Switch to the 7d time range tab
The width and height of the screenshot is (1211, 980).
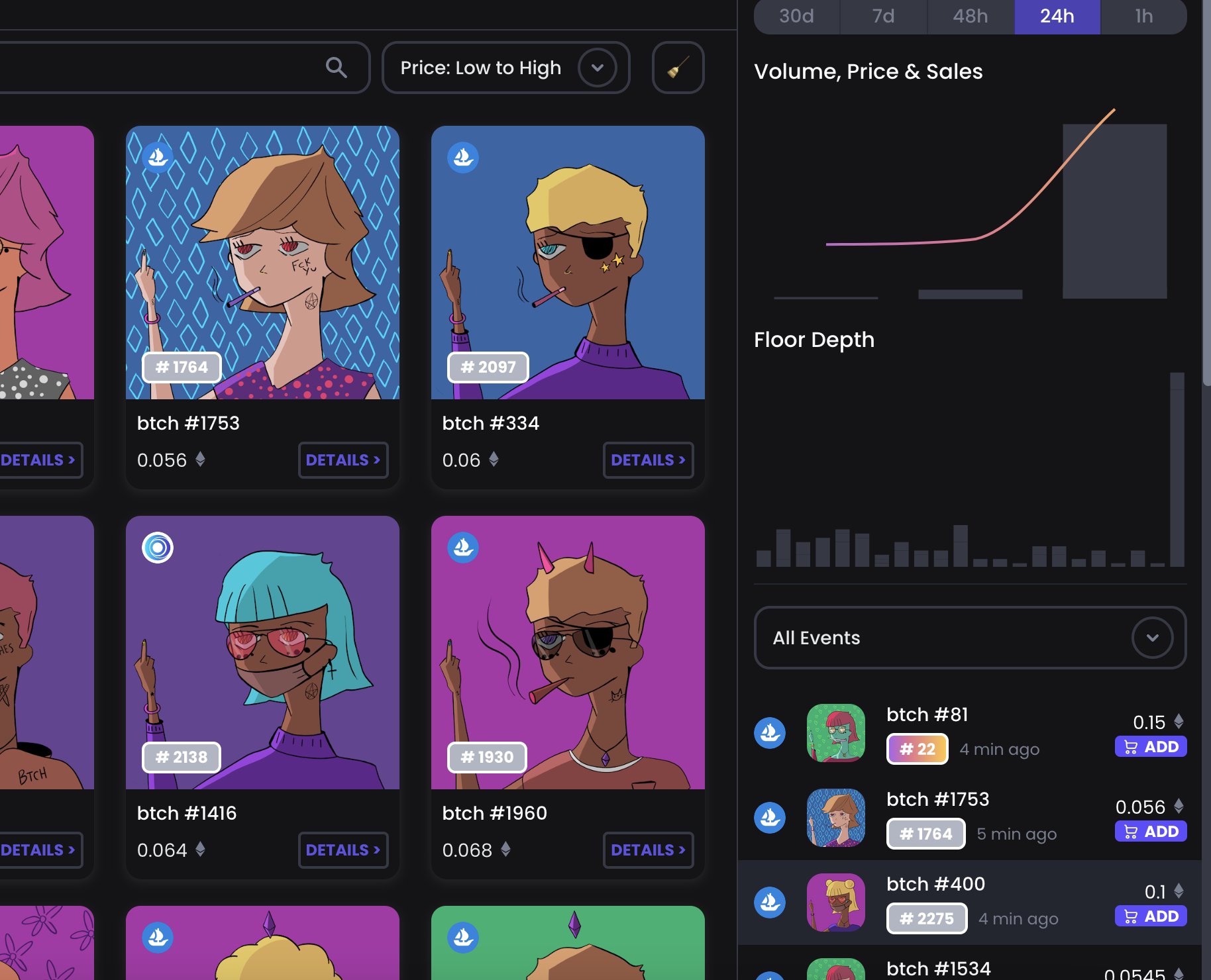tap(883, 16)
